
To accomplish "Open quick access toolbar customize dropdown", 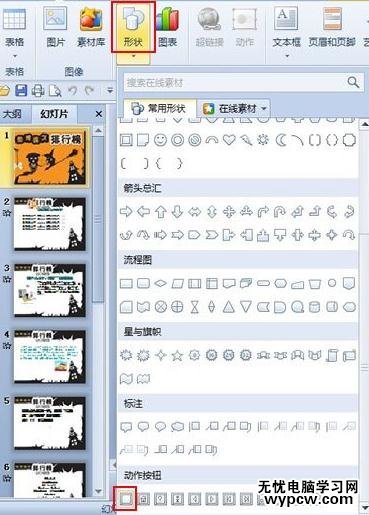I will click(x=110, y=90).
